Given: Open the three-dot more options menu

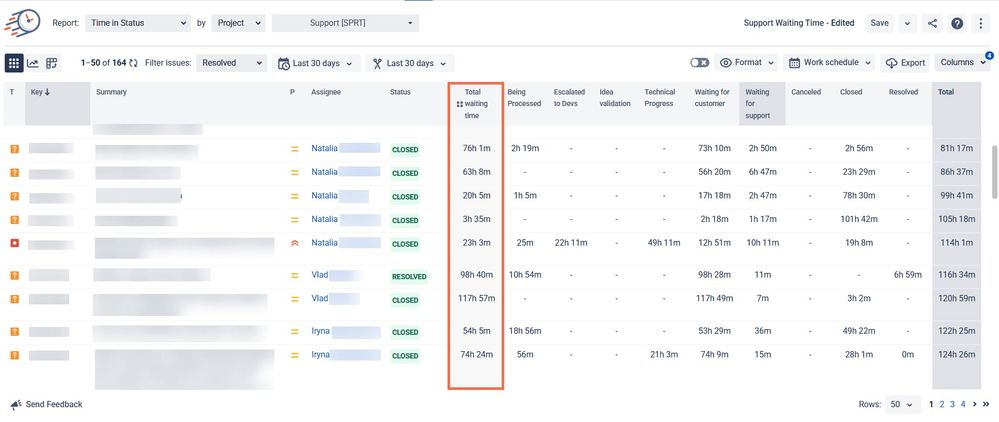Looking at the screenshot, I should (981, 24).
